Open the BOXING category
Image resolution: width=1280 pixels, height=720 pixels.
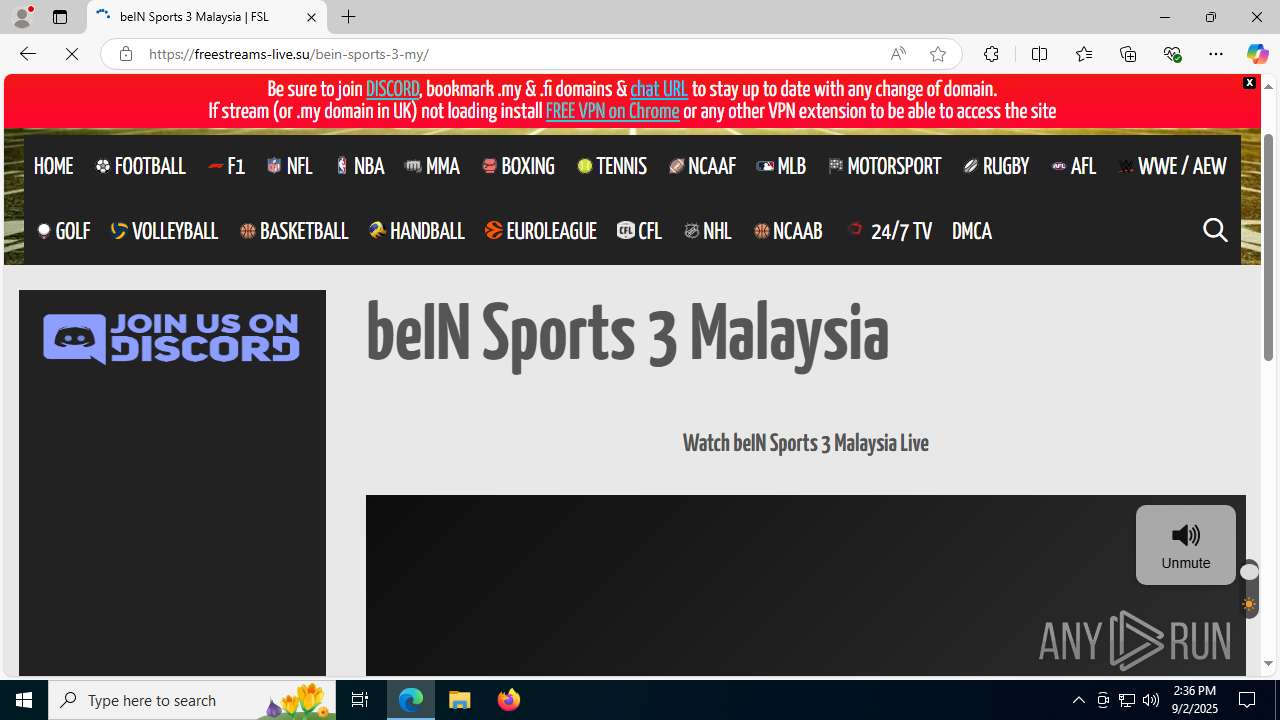(518, 166)
